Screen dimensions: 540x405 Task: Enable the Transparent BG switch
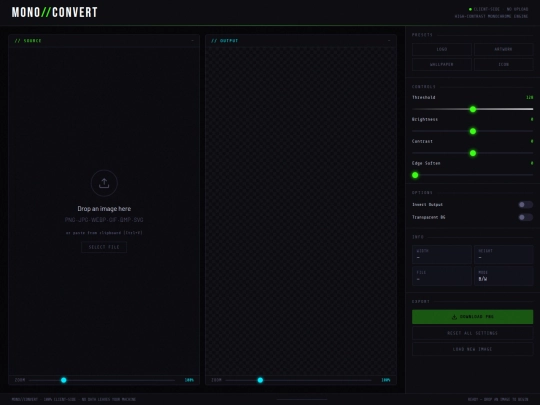(x=526, y=217)
